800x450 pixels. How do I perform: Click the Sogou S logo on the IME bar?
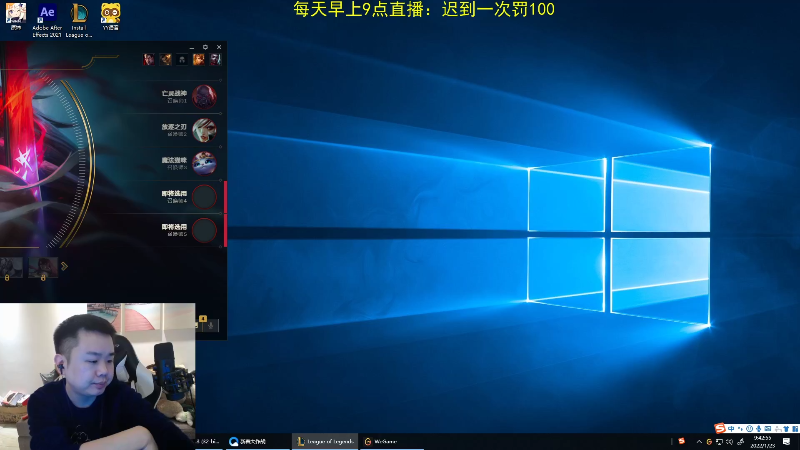pyautogui.click(x=720, y=429)
